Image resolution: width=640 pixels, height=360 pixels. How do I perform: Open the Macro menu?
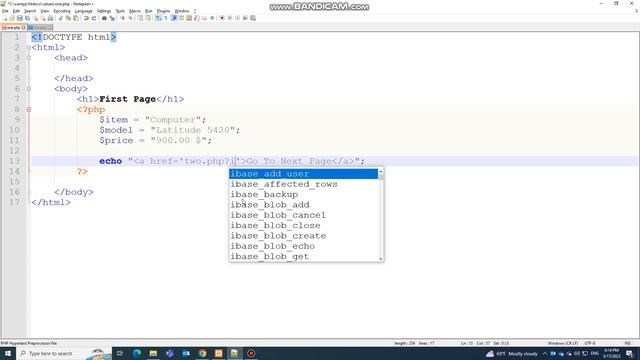coord(135,11)
